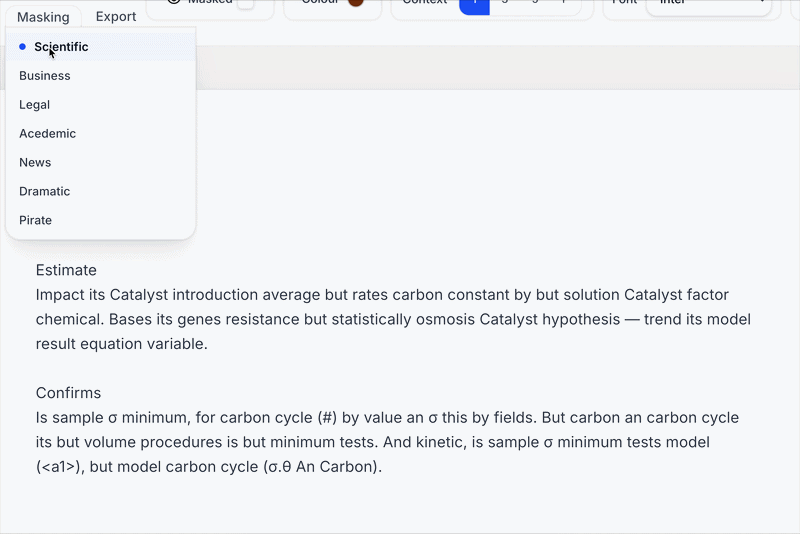800x534 pixels.
Task: Click the highlighted blue Context option
Action: tap(474, 5)
